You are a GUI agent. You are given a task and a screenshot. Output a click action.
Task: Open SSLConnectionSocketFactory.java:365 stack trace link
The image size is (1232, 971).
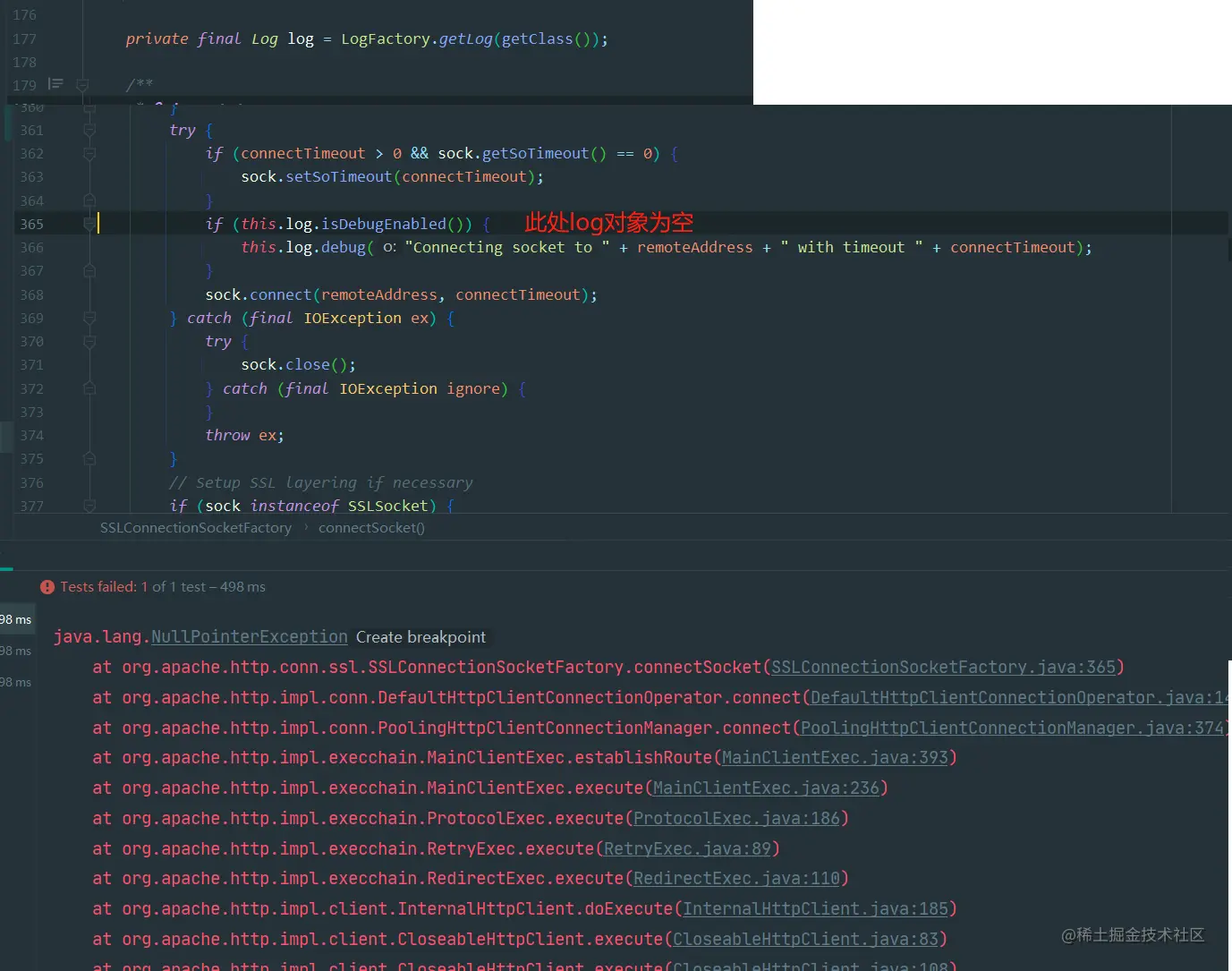click(943, 667)
